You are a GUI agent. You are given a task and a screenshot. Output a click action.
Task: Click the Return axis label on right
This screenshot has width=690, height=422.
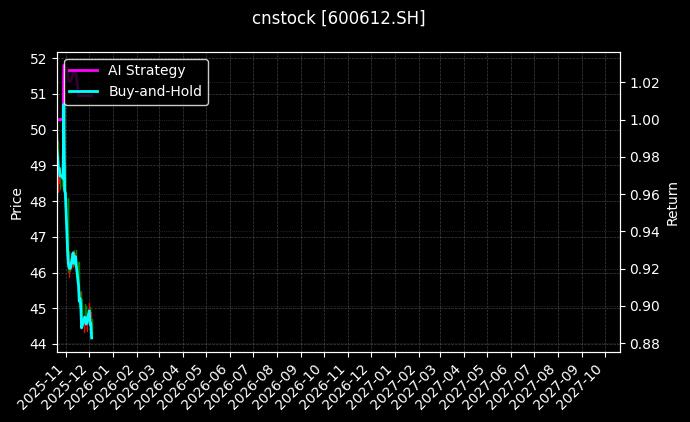(x=673, y=201)
